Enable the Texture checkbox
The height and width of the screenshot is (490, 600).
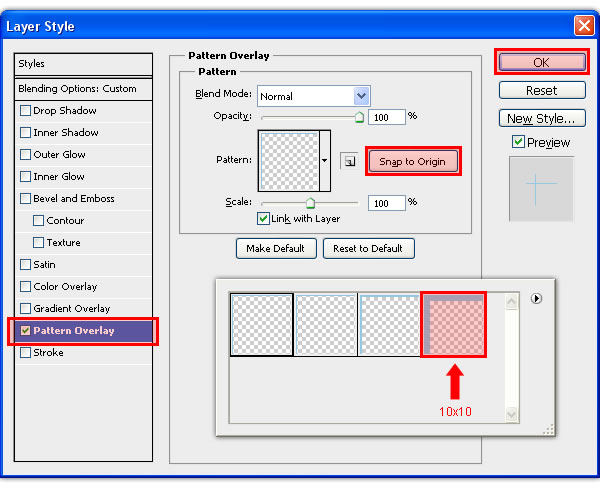(38, 243)
